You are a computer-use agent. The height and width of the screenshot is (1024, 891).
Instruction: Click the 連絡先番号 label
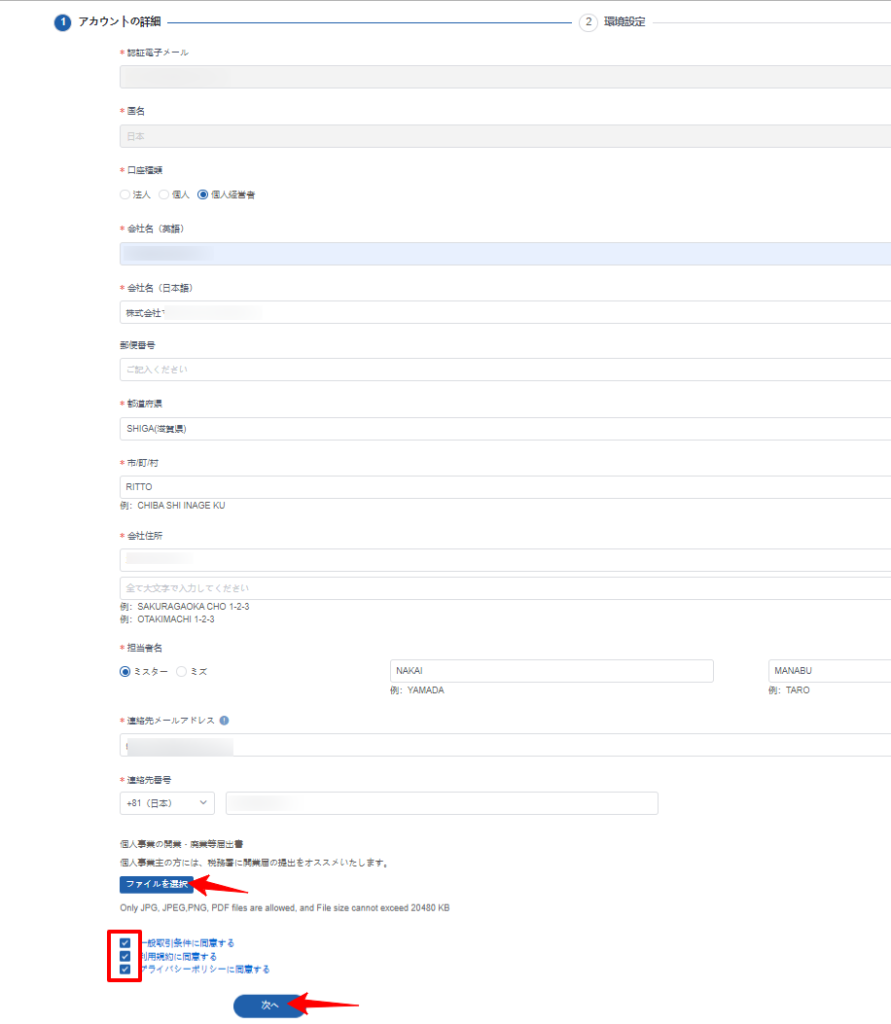point(149,780)
